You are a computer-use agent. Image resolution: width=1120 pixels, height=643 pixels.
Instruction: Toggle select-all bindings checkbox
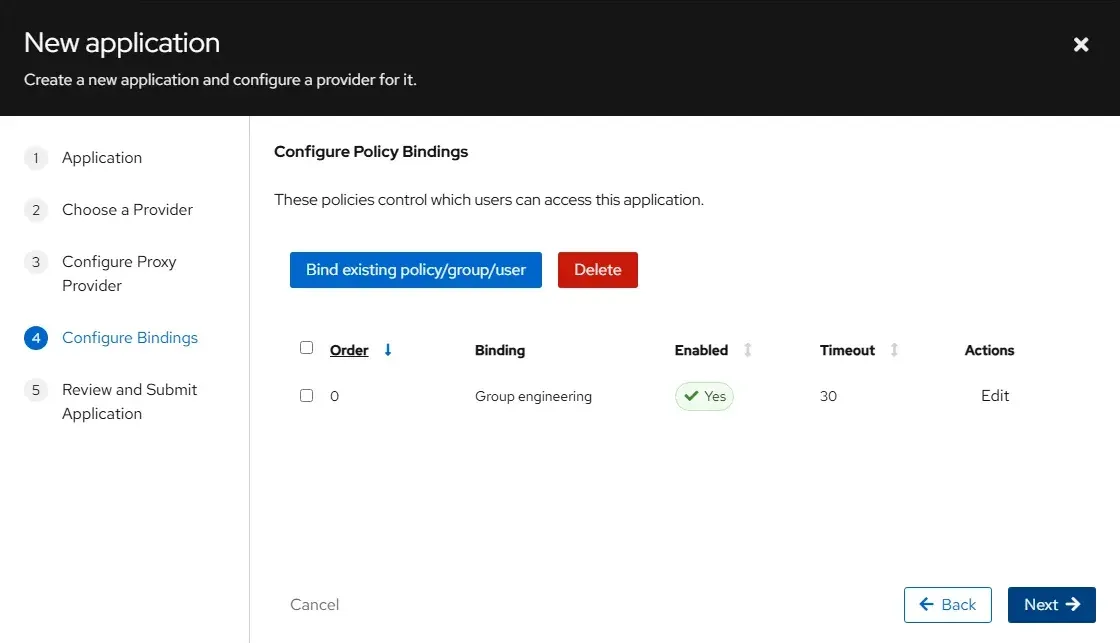[306, 348]
